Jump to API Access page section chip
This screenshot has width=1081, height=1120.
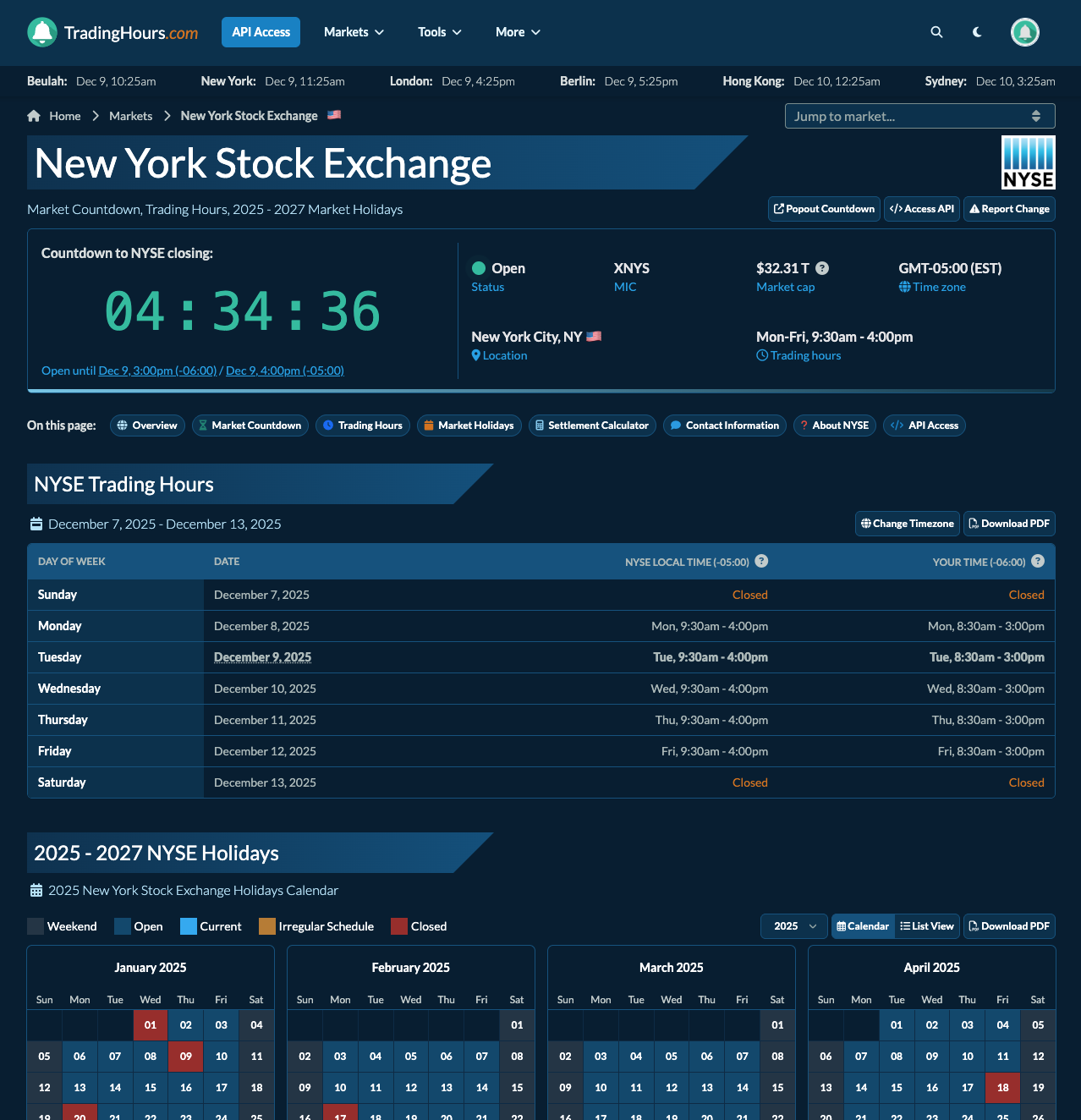click(x=925, y=425)
